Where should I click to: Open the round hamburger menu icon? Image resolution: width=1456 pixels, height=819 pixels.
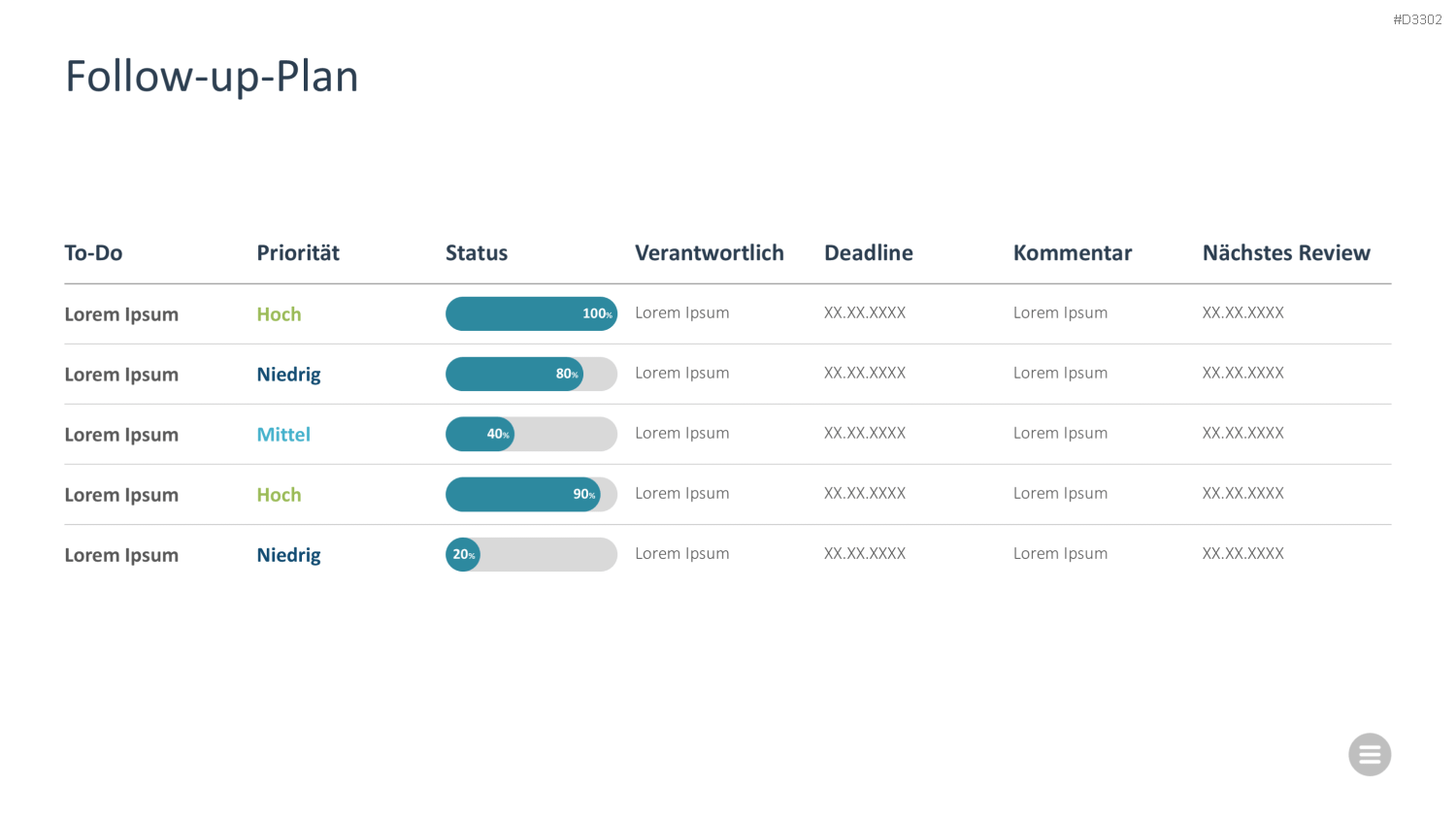pyautogui.click(x=1370, y=754)
